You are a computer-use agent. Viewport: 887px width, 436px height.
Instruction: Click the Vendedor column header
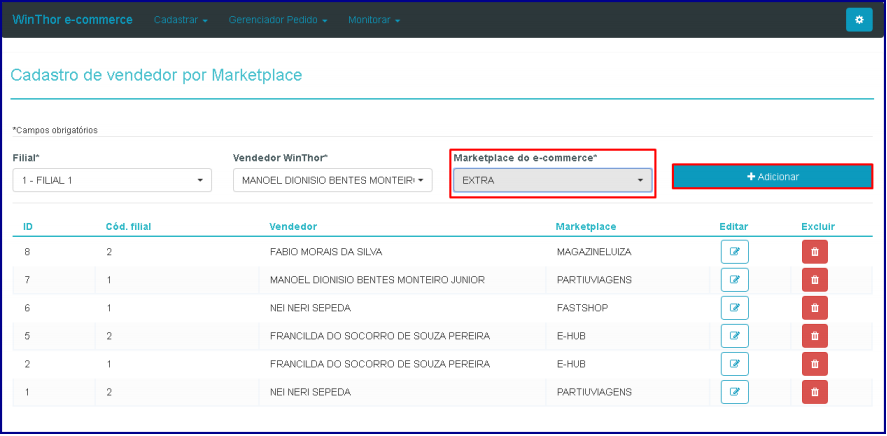pyautogui.click(x=293, y=227)
